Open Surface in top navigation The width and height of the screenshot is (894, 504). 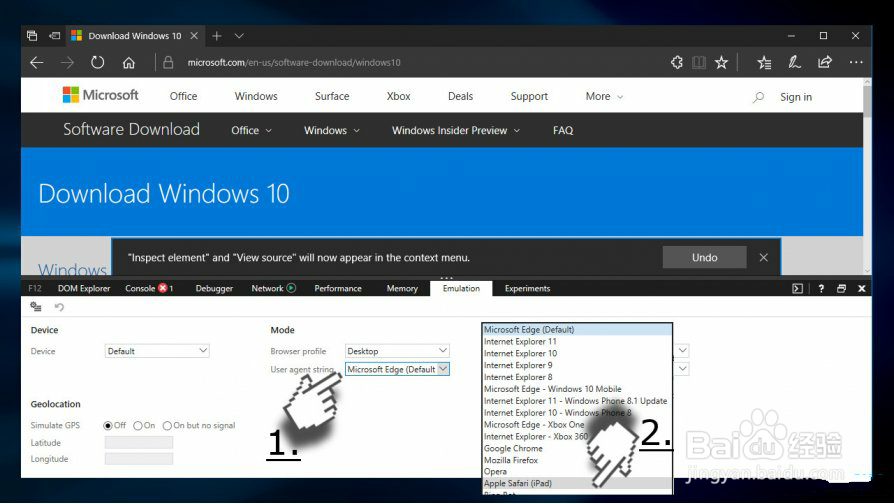[x=332, y=96]
